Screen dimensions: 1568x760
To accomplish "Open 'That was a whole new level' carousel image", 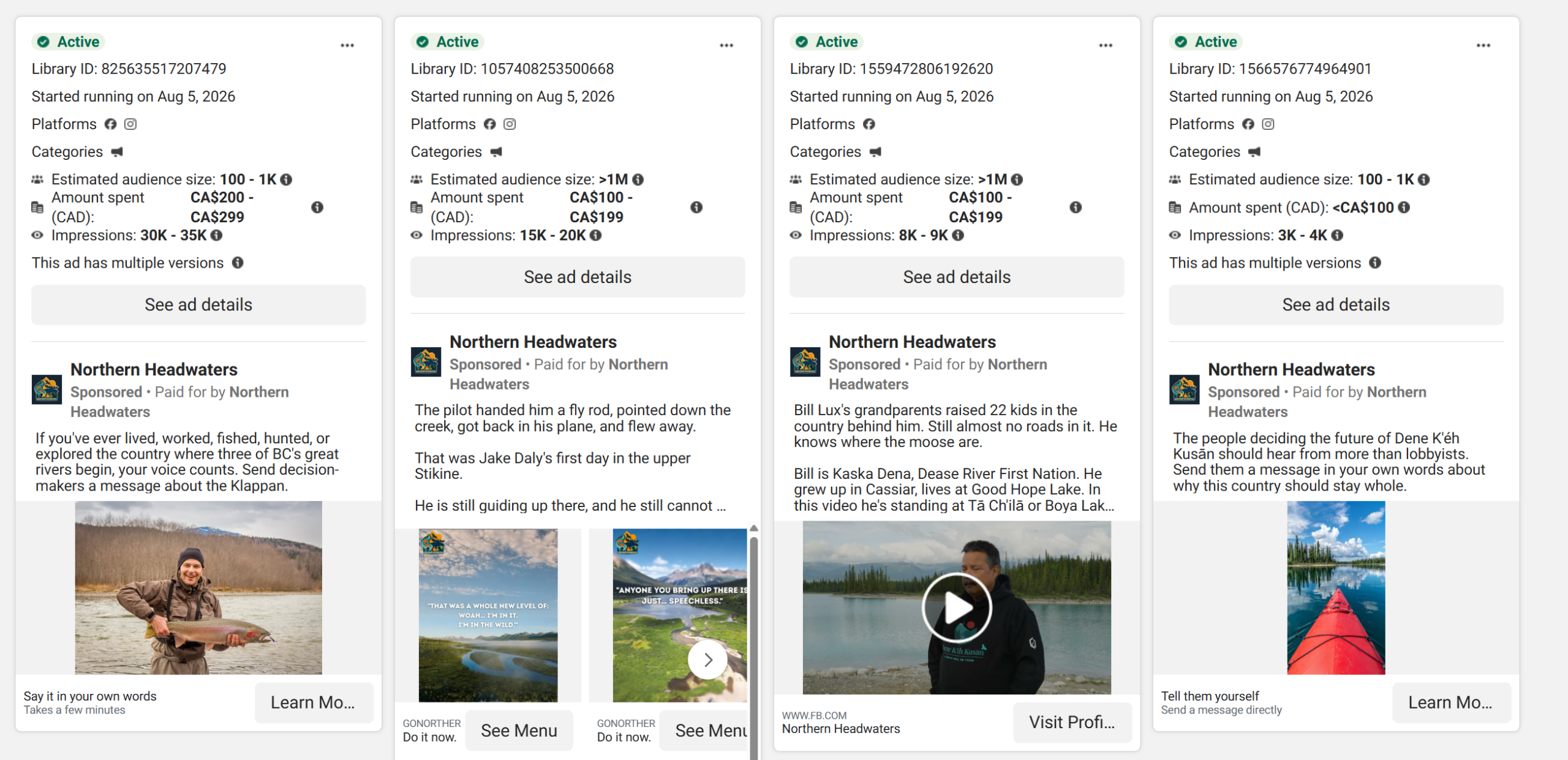I will point(488,615).
